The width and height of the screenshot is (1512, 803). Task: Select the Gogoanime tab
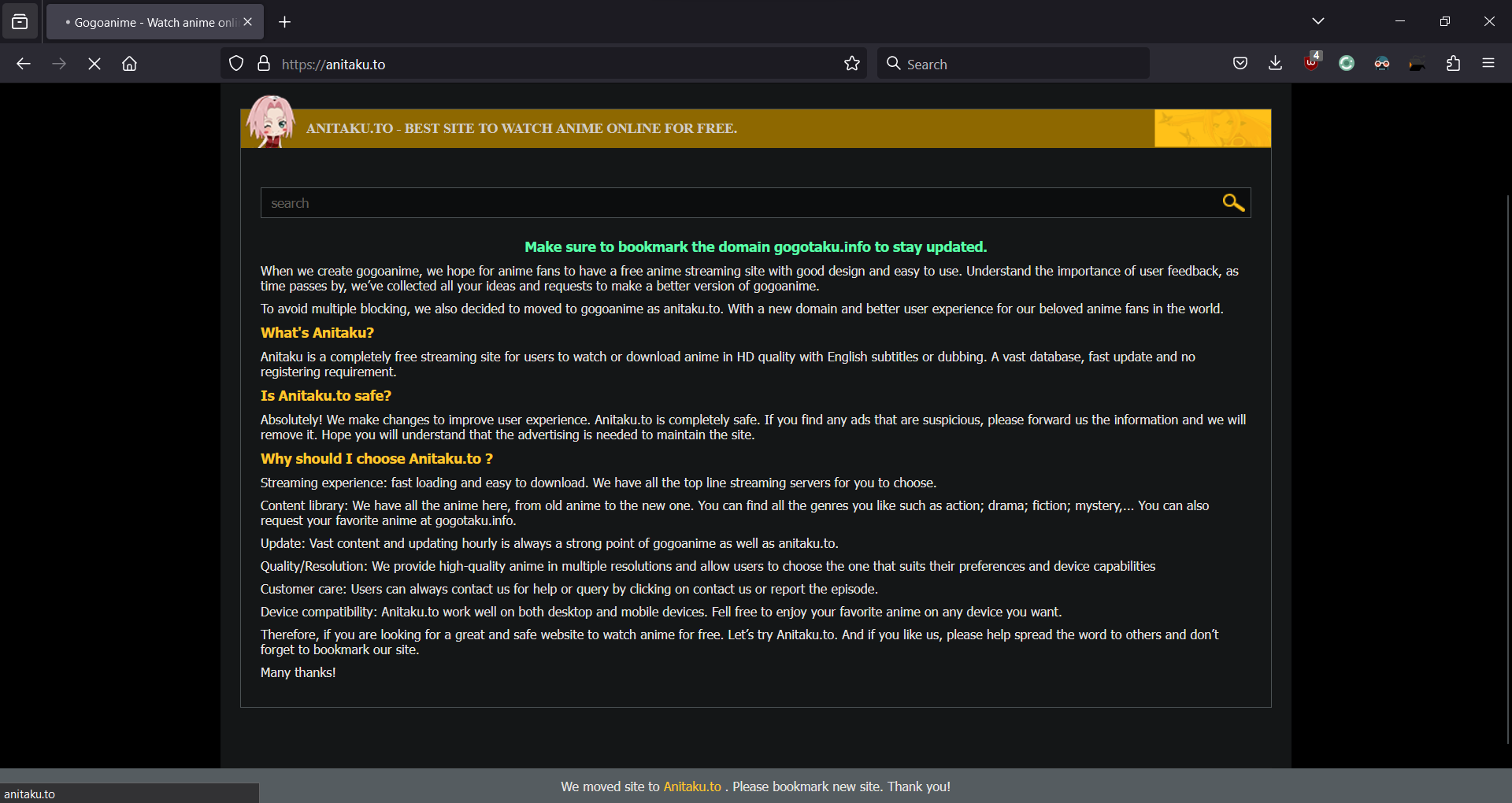150,22
